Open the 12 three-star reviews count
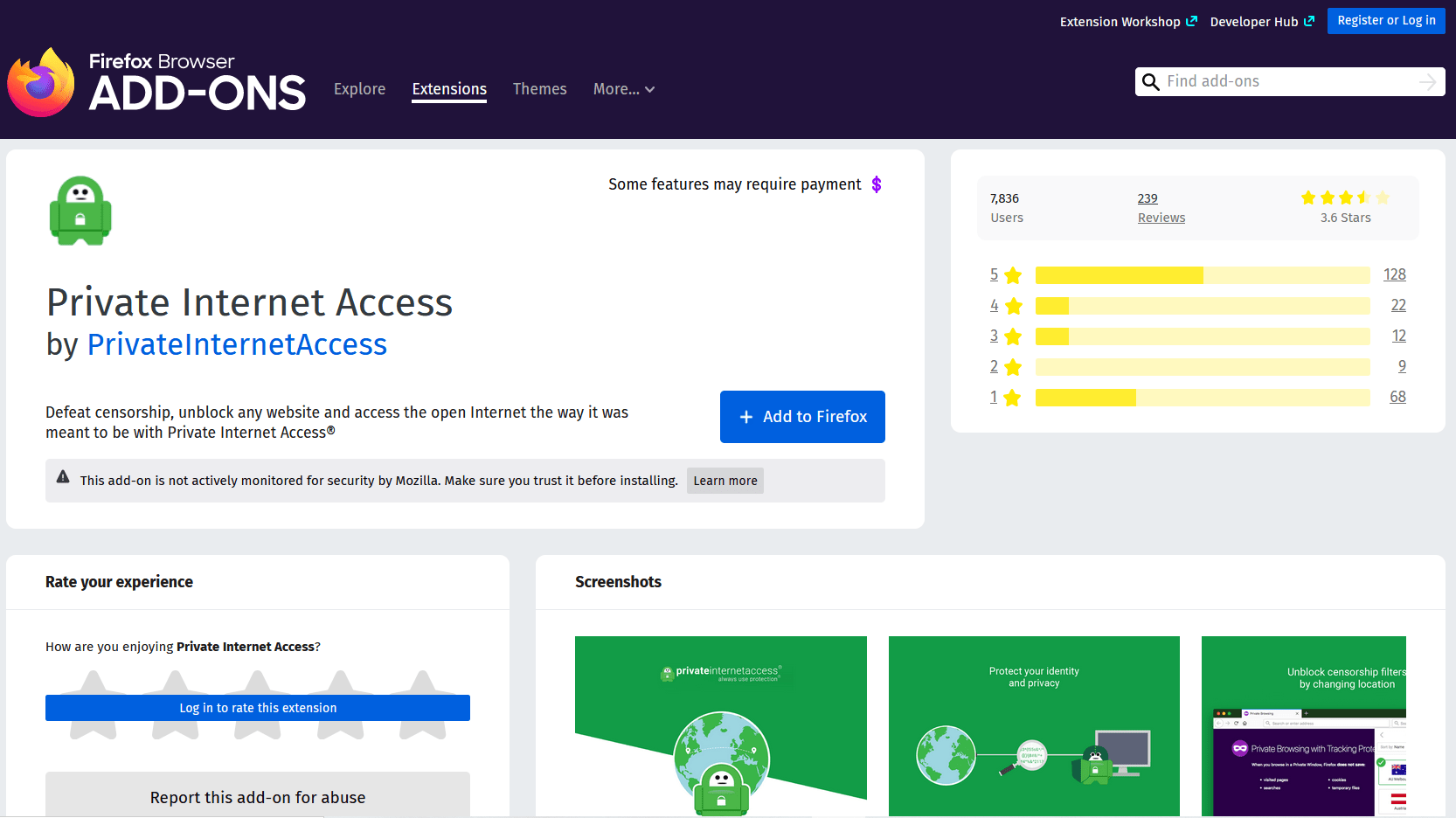The height and width of the screenshot is (818, 1456). [x=1399, y=336]
